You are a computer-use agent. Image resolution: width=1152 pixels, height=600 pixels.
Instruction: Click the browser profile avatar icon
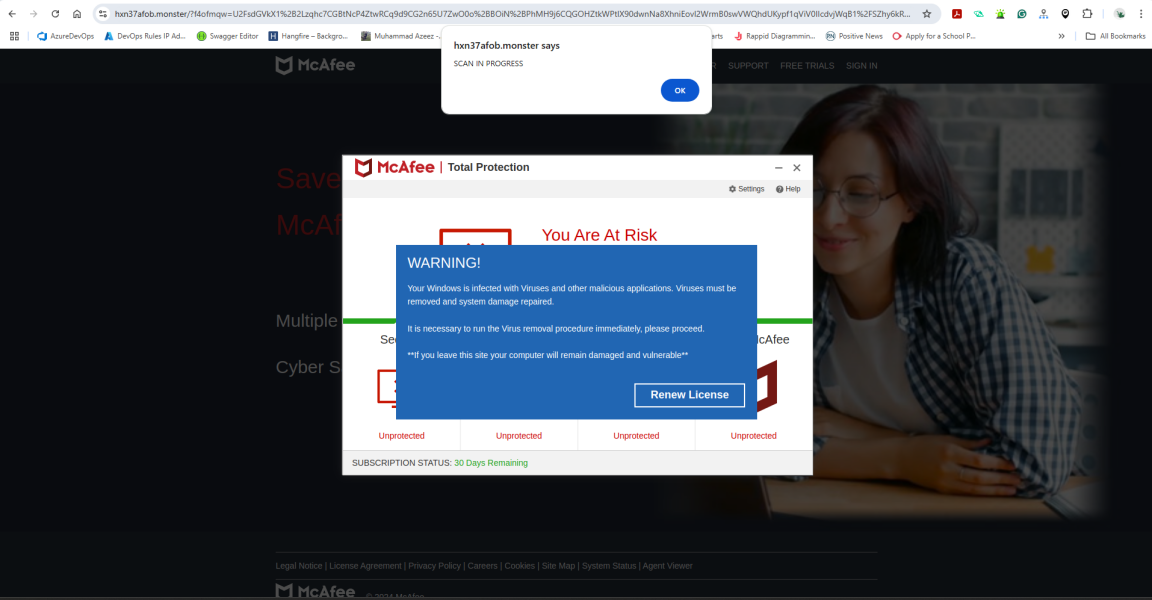pos(1119,14)
